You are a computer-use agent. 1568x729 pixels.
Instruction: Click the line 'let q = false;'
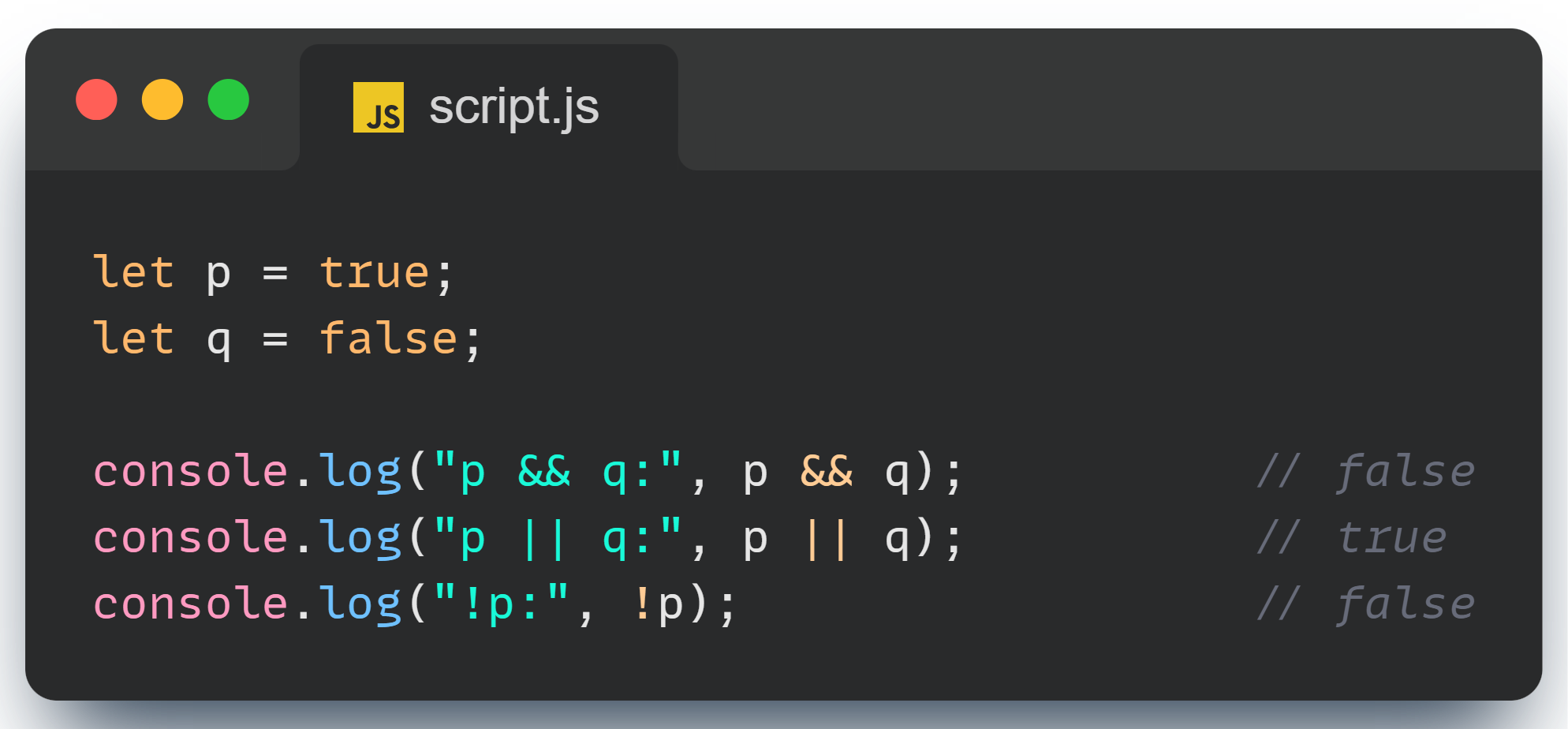[288, 340]
